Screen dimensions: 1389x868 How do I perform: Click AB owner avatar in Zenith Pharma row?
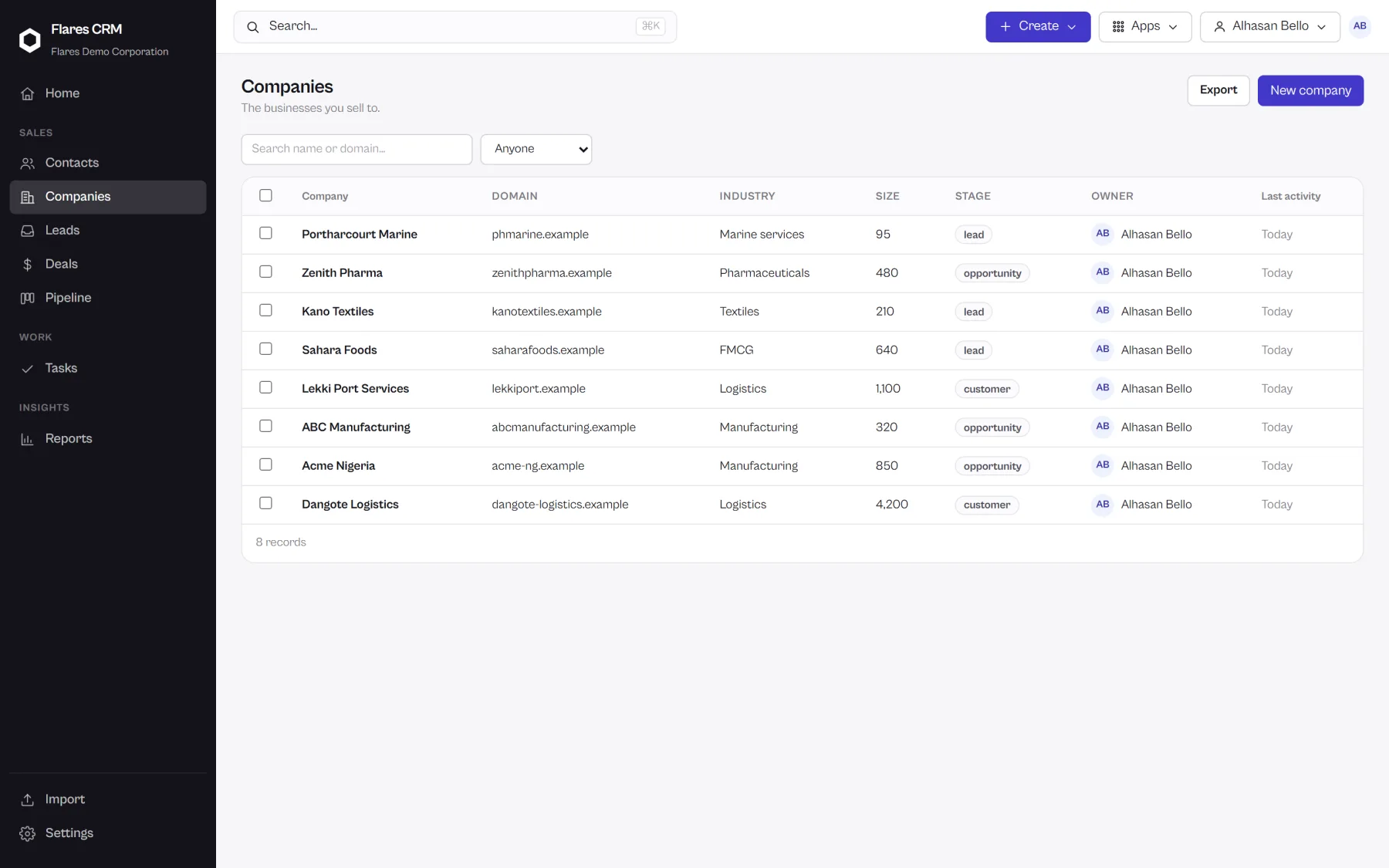[x=1103, y=272]
